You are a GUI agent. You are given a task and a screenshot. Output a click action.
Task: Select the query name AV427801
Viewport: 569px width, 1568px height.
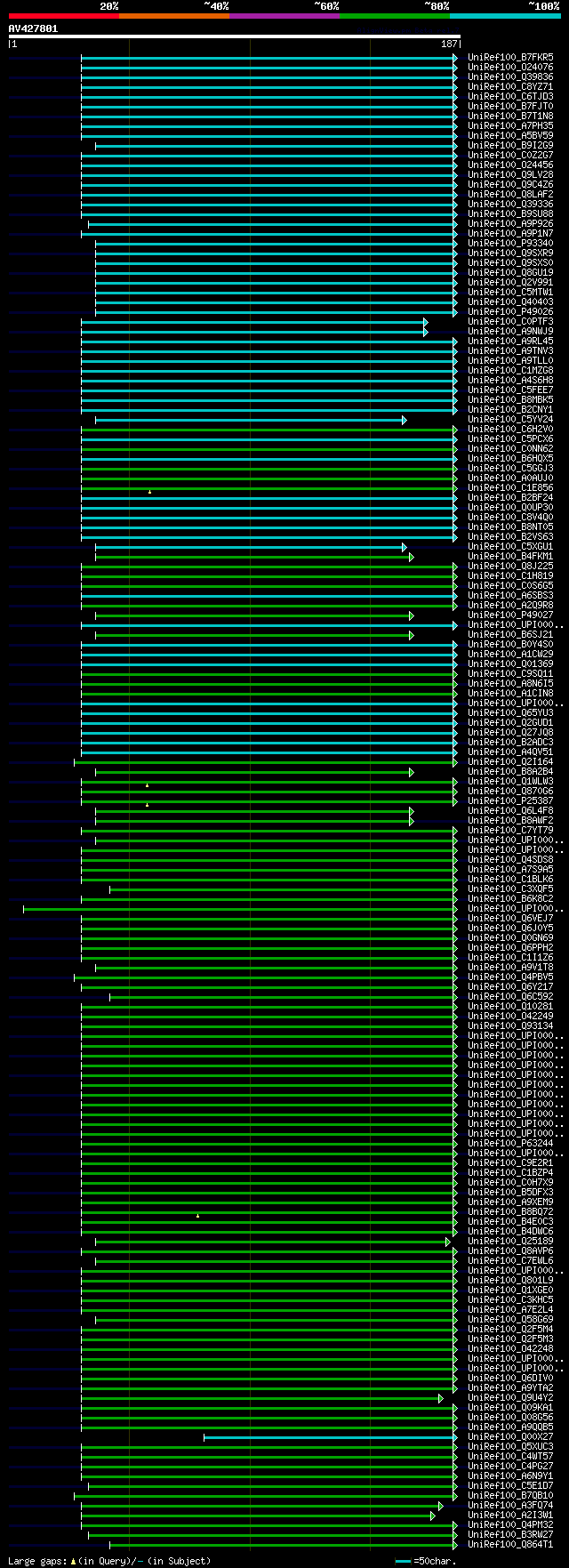pyautogui.click(x=34, y=28)
